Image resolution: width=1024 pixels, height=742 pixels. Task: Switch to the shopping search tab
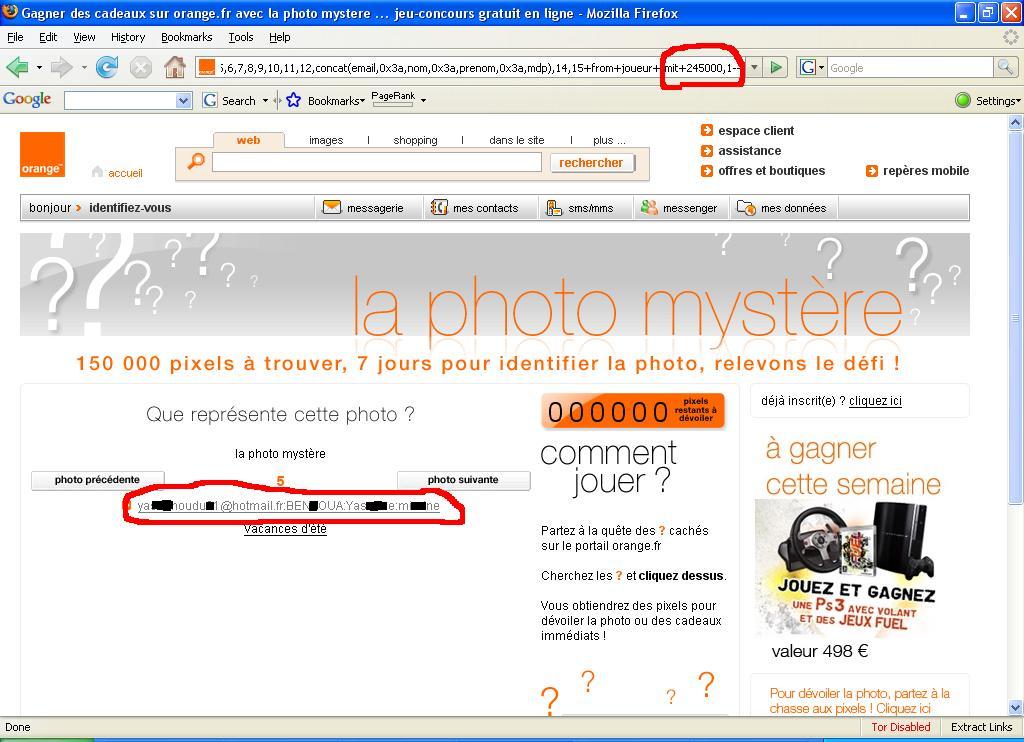pyautogui.click(x=415, y=140)
